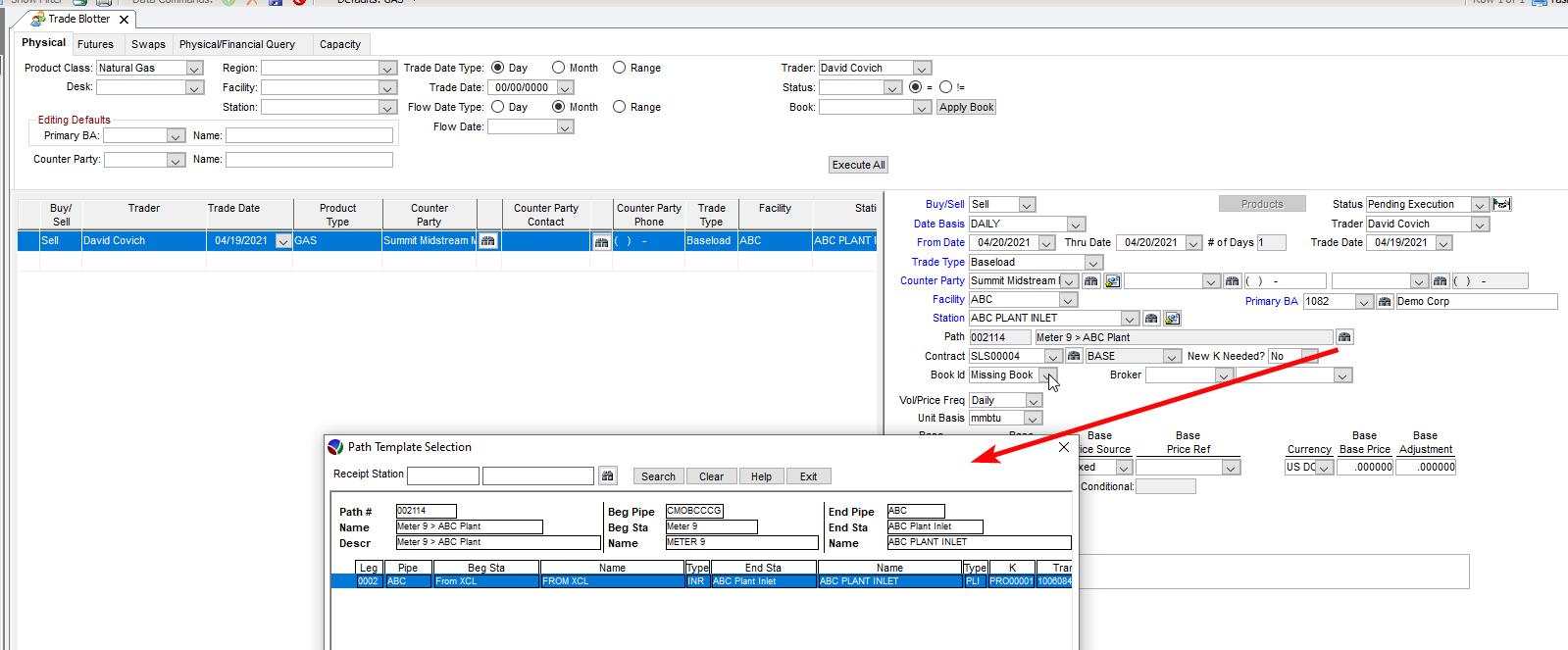Click the Execute All button
This screenshot has height=650, width=1568.
(858, 165)
